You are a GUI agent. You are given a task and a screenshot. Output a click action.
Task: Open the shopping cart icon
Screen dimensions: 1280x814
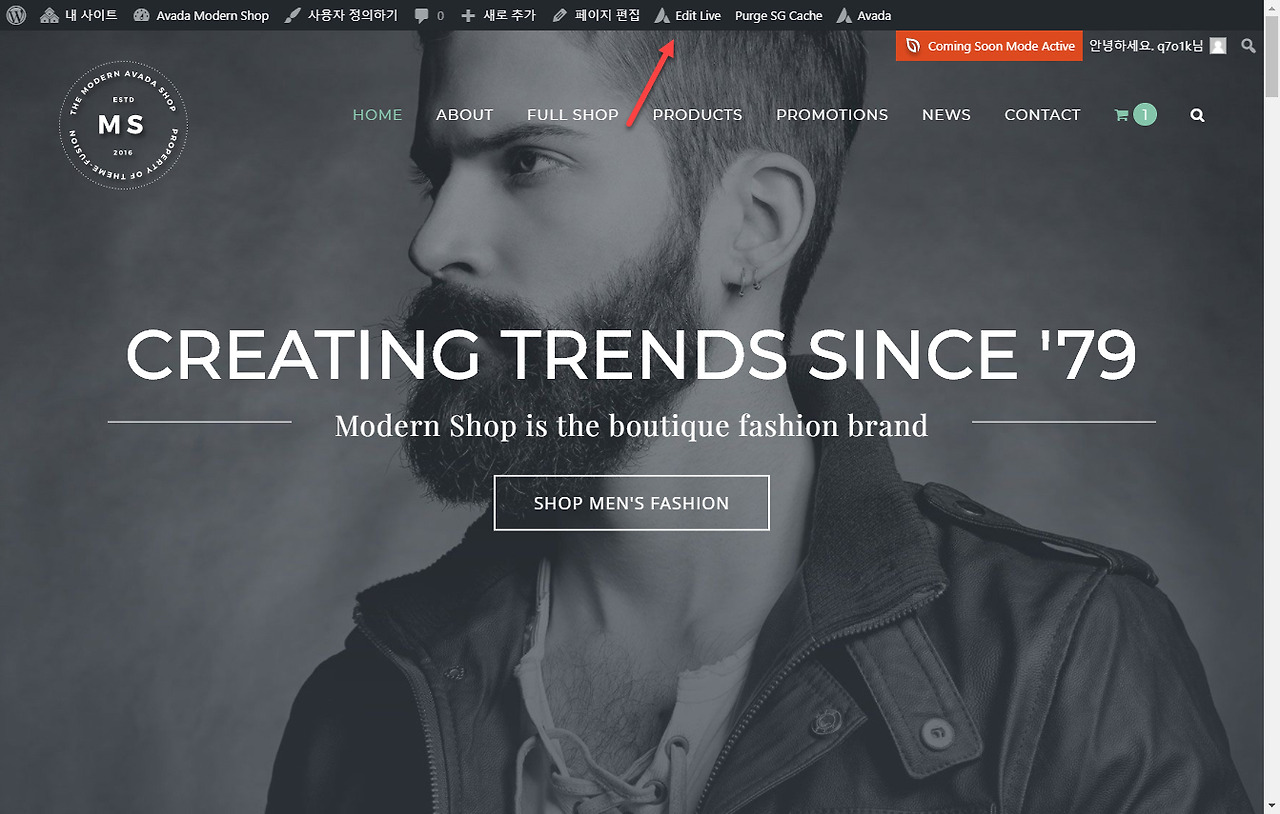1121,115
